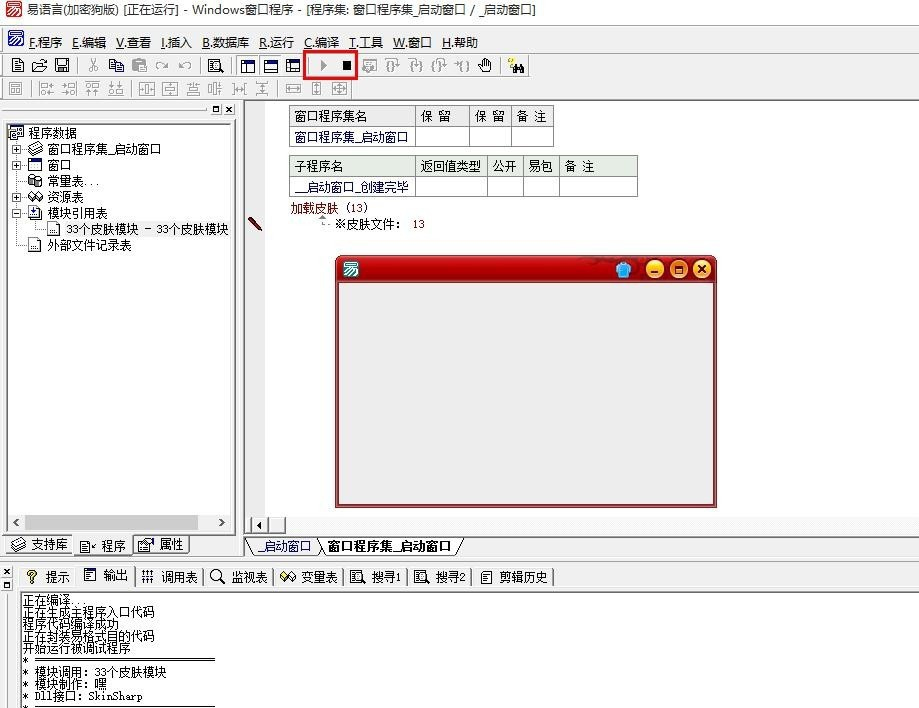
Task: Toggle the work-panel layout icon
Action: 248,66
